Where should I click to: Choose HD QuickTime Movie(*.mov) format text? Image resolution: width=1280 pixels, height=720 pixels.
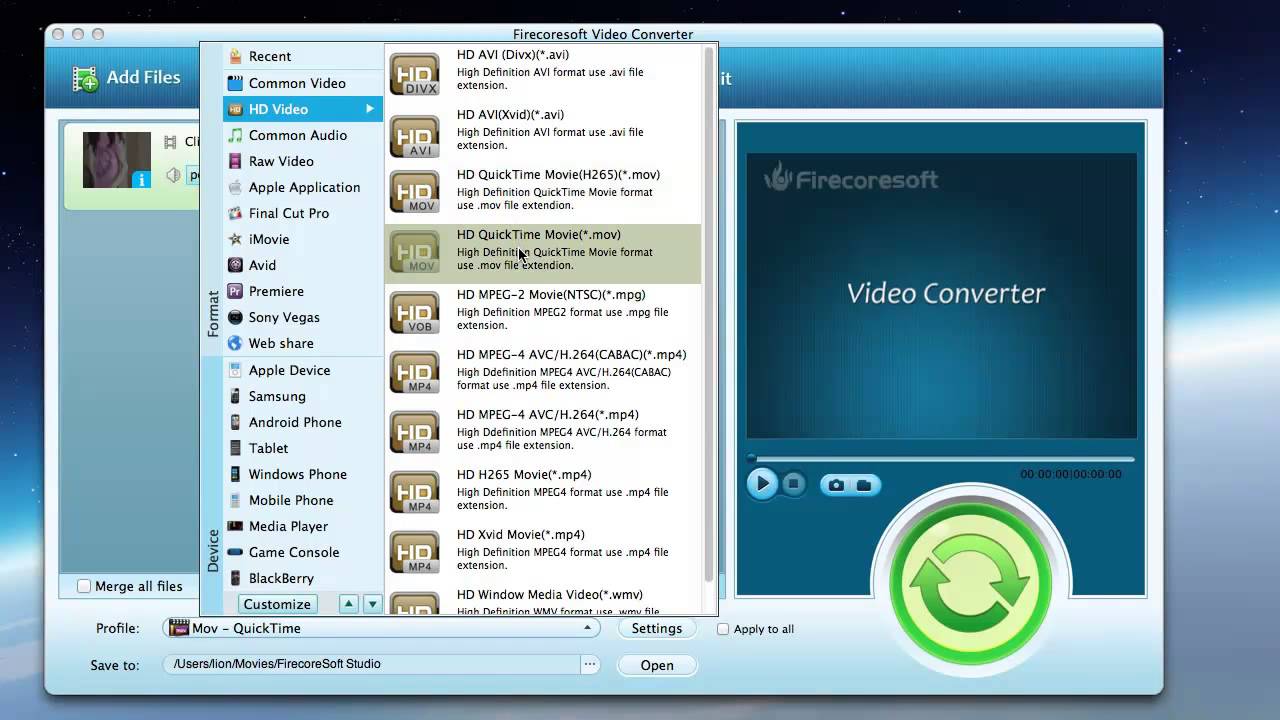click(x=539, y=235)
